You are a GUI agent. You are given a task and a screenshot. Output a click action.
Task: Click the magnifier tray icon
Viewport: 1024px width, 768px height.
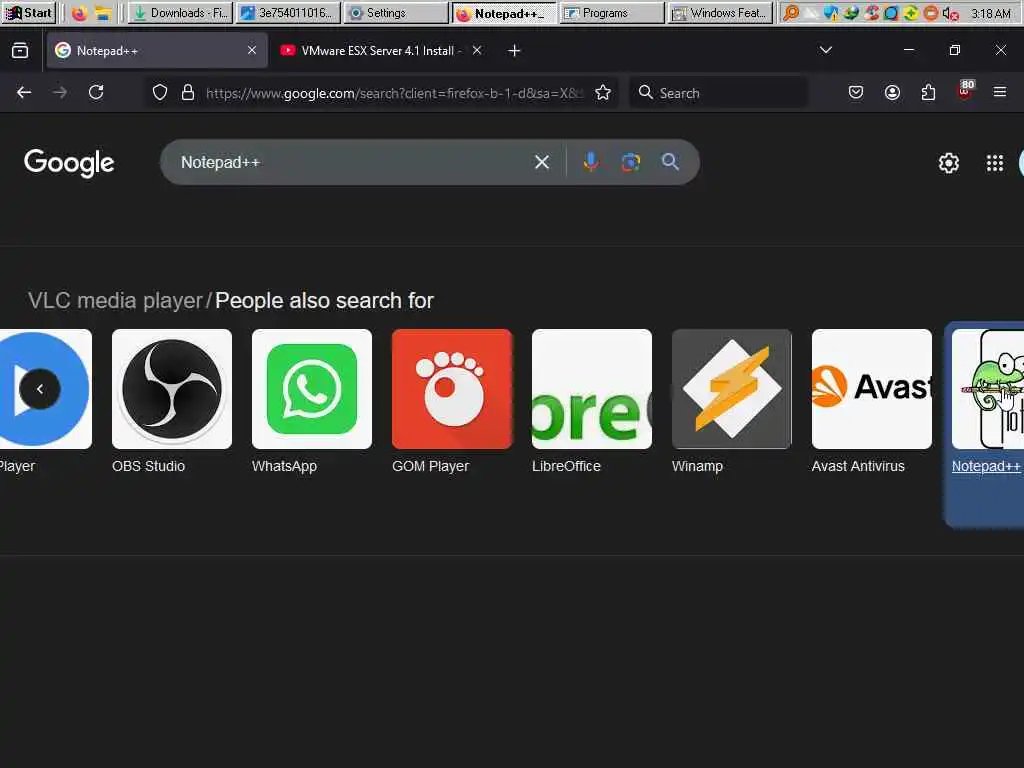791,13
